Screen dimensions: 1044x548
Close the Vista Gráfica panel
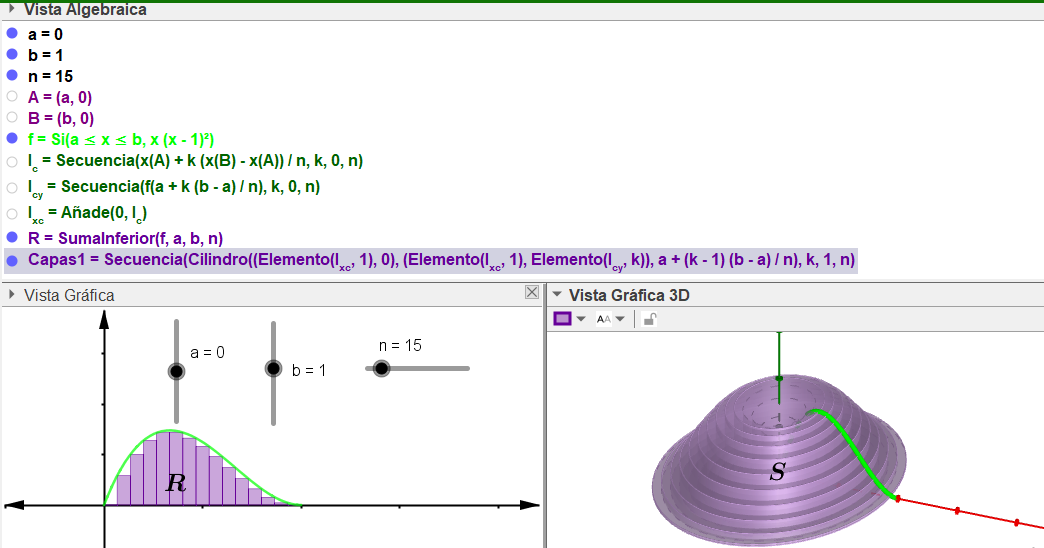pyautogui.click(x=532, y=293)
